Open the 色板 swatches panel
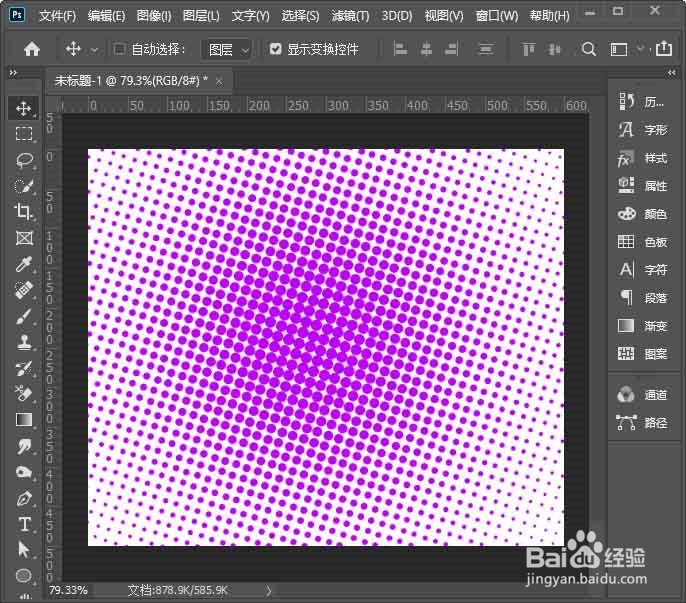This screenshot has height=603, width=686. (642, 242)
